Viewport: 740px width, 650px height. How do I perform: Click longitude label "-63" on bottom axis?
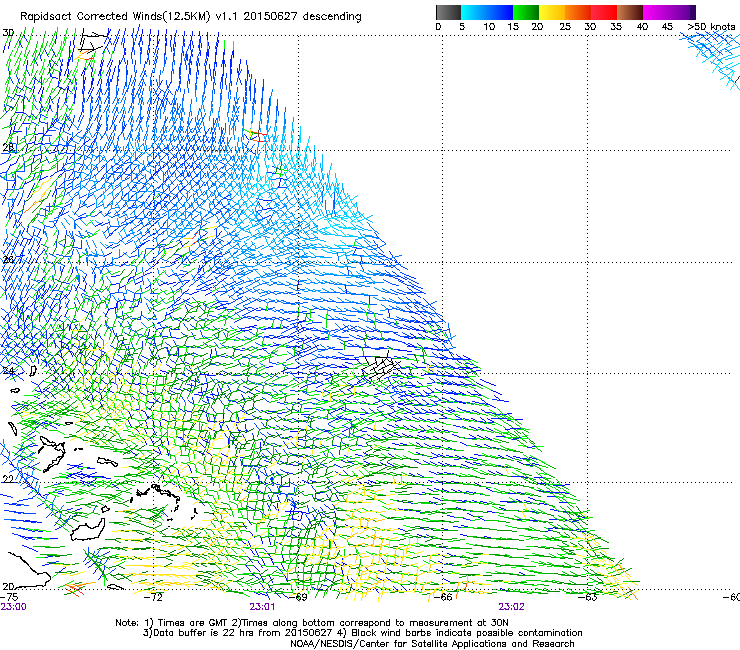pos(588,597)
